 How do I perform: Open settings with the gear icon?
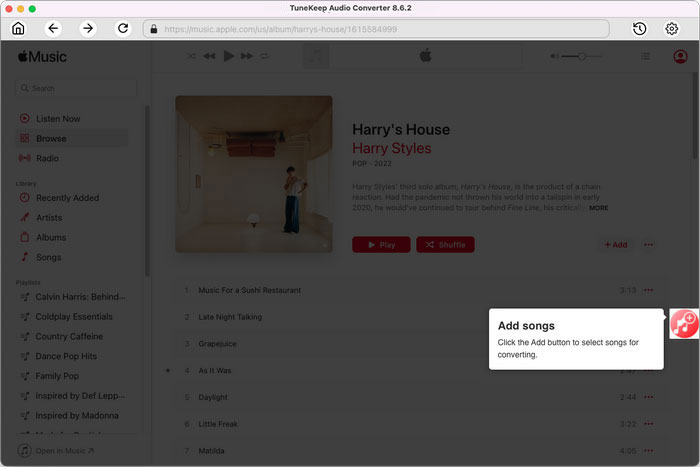[x=671, y=29]
